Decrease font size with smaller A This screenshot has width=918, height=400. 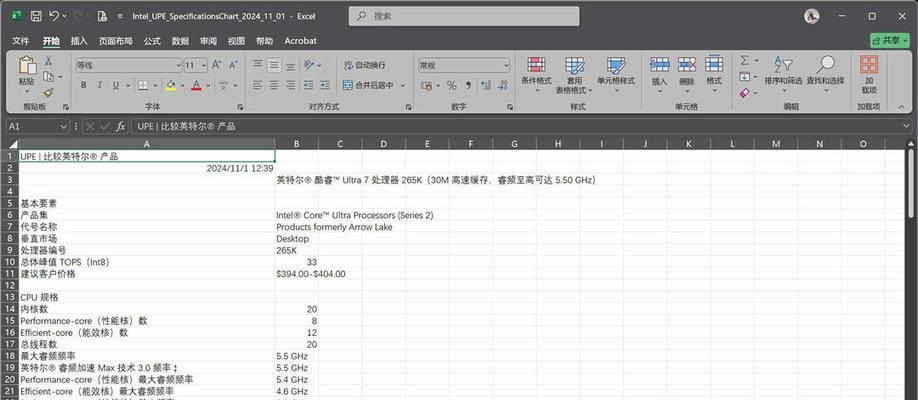coord(233,65)
